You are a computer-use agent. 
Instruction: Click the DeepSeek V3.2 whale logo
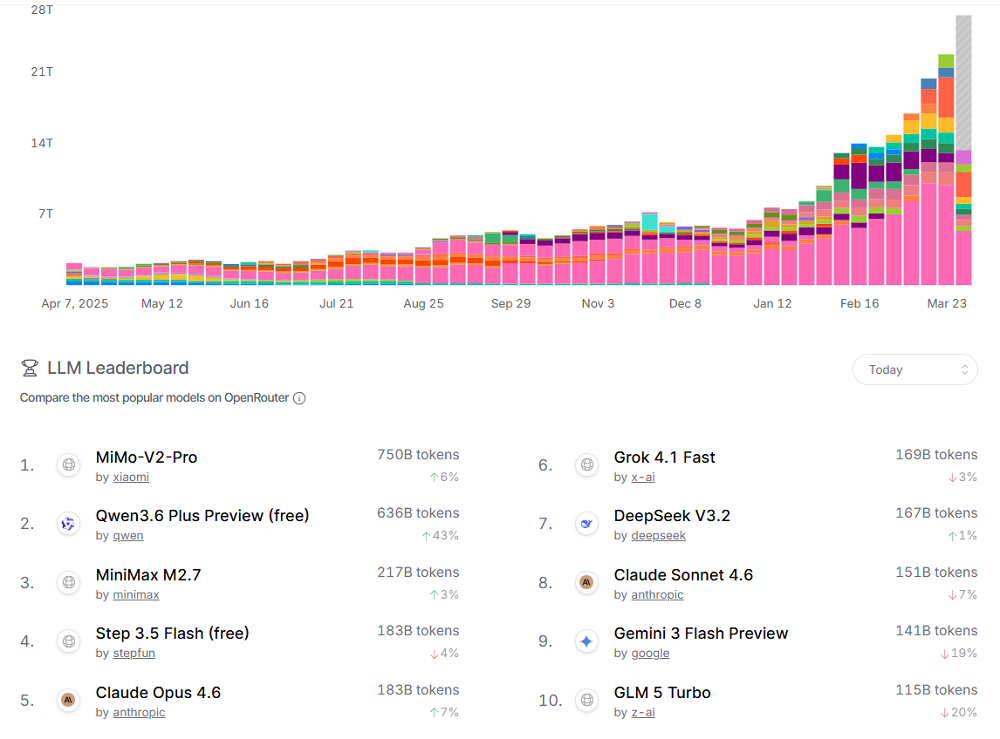click(586, 524)
